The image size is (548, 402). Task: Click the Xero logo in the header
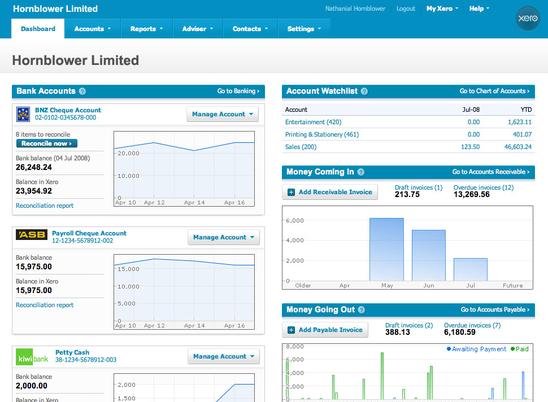coord(528,18)
